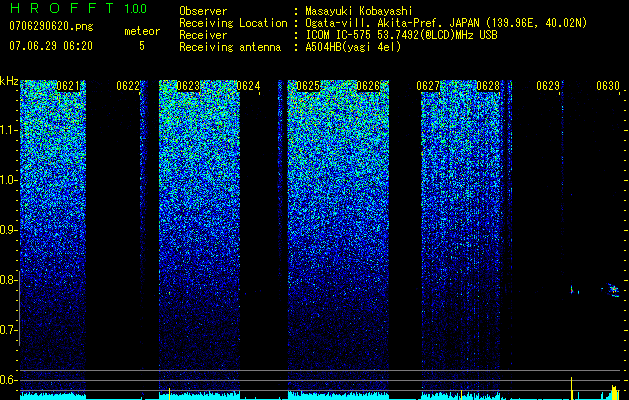
Task: Click the Receiving antenna label
Action: click(x=230, y=47)
